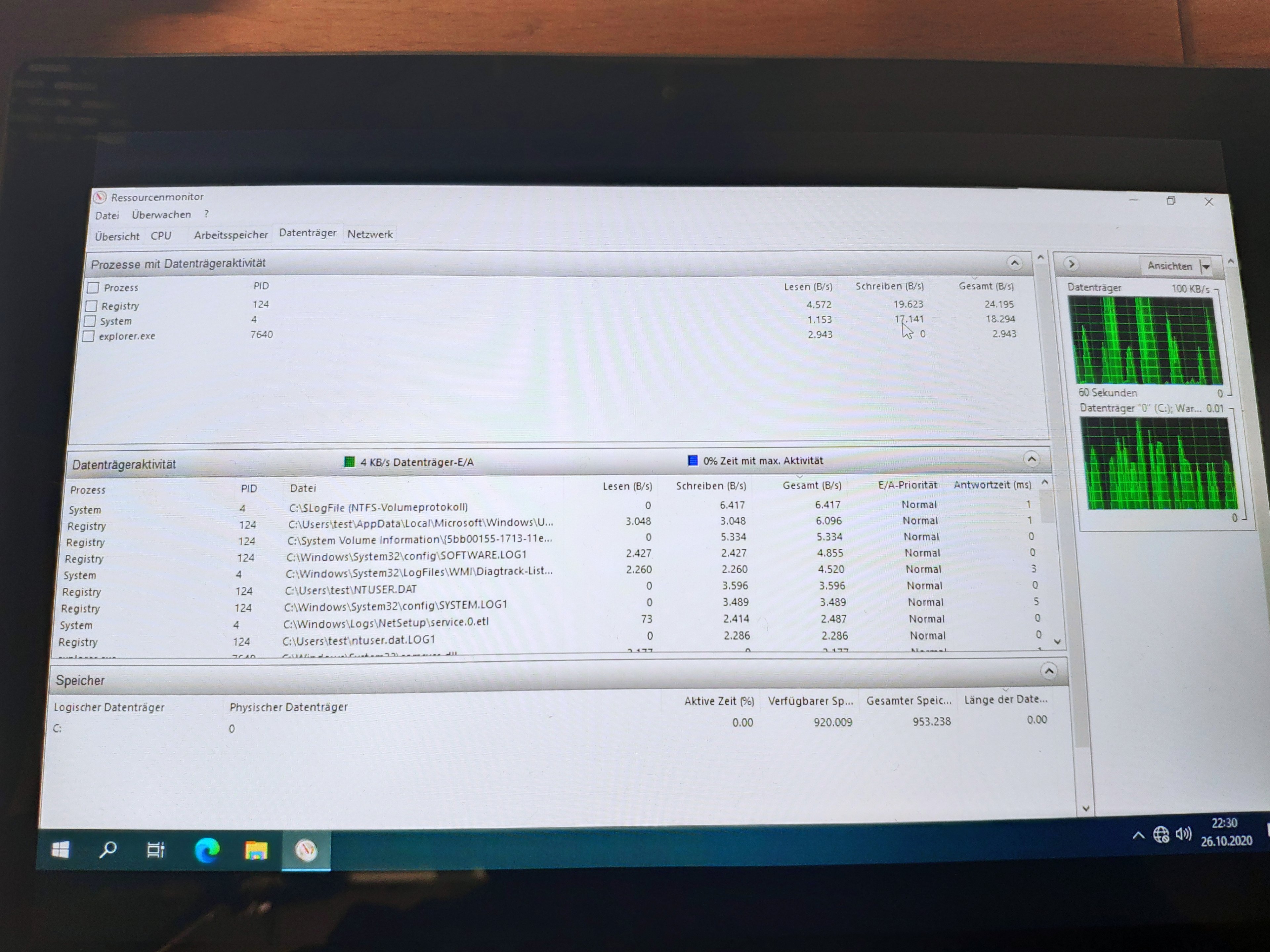Screen dimensions: 1270x952
Task: Open File Explorer from taskbar
Action: [256, 851]
